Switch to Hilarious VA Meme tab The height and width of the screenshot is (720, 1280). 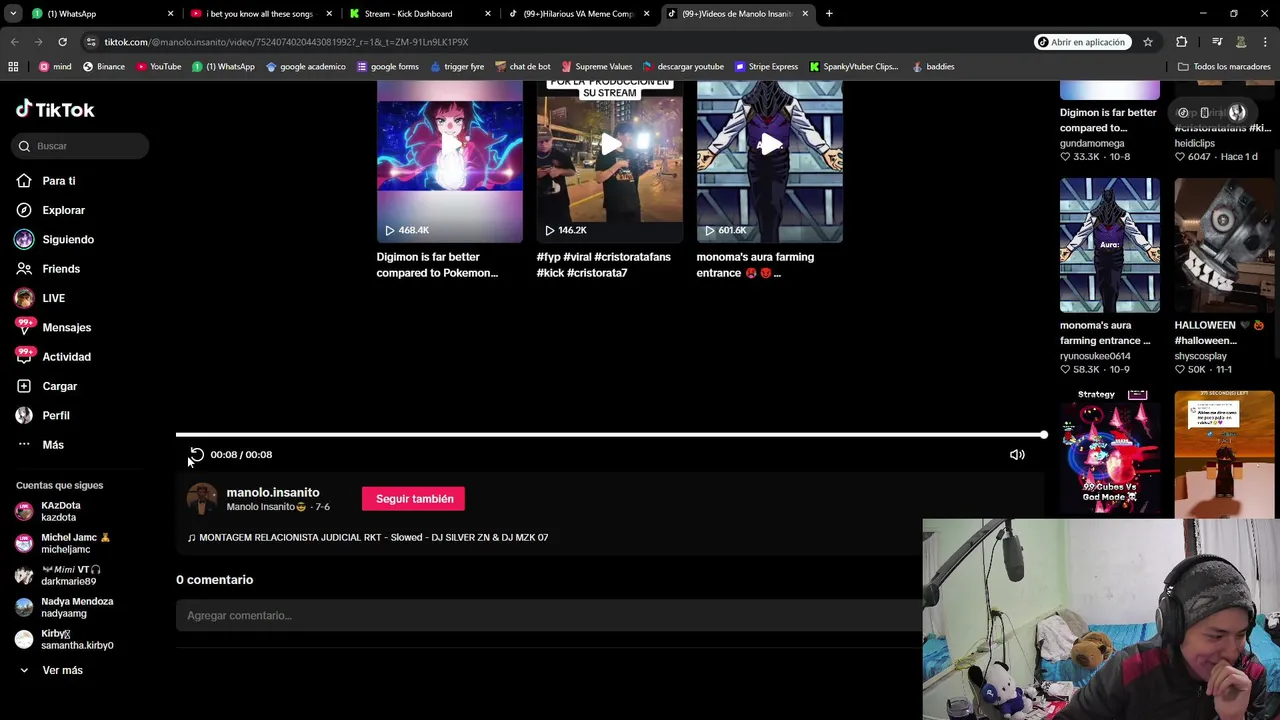[578, 14]
